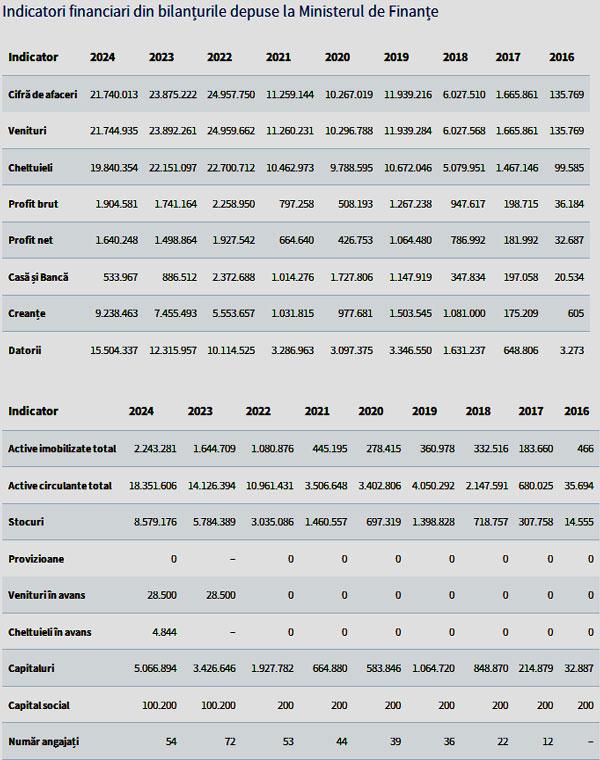The width and height of the screenshot is (600, 760).
Task: Click the Cheltuieli 2022 value 22.700.712
Action: [x=231, y=168]
